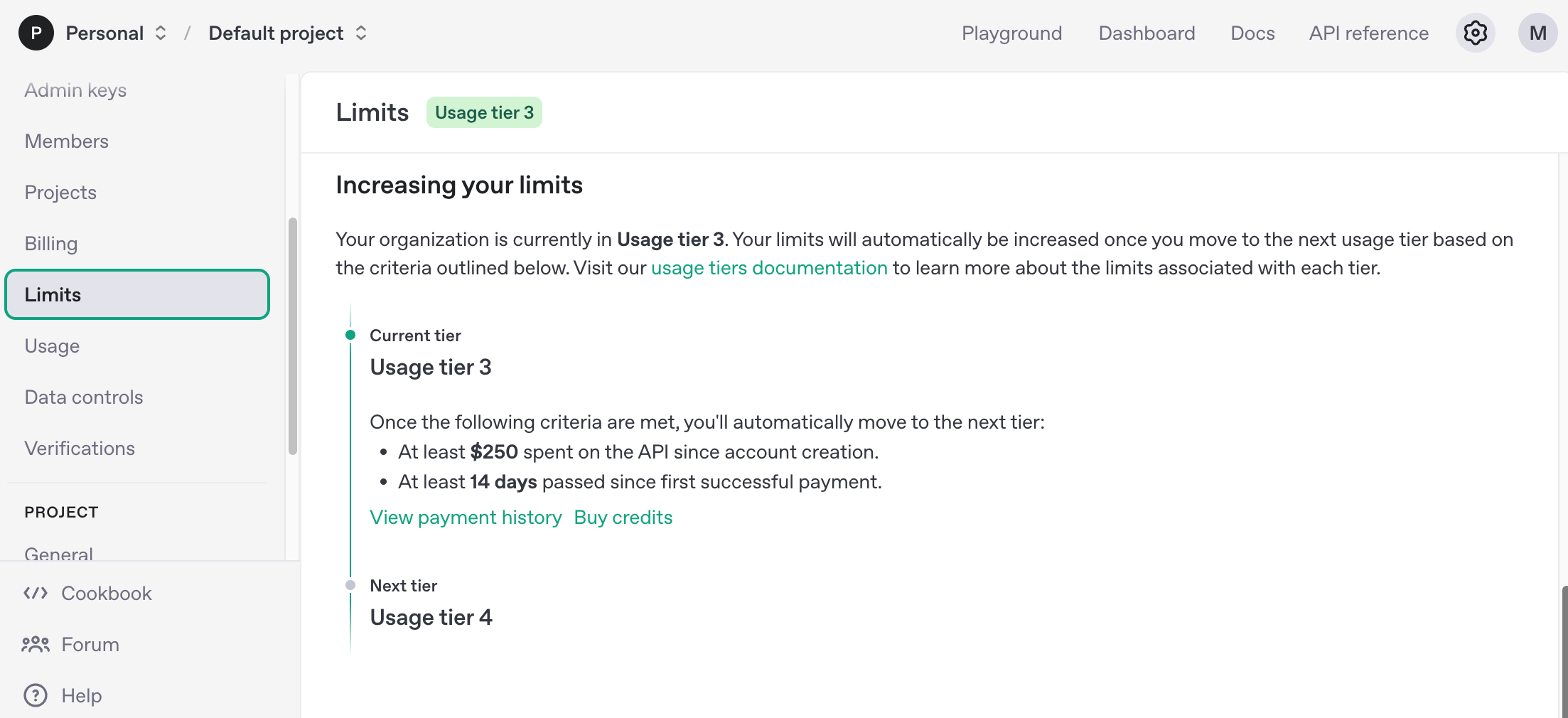Viewport: 1568px width, 718px height.
Task: Go to the Dashboard tab
Action: coord(1147,33)
